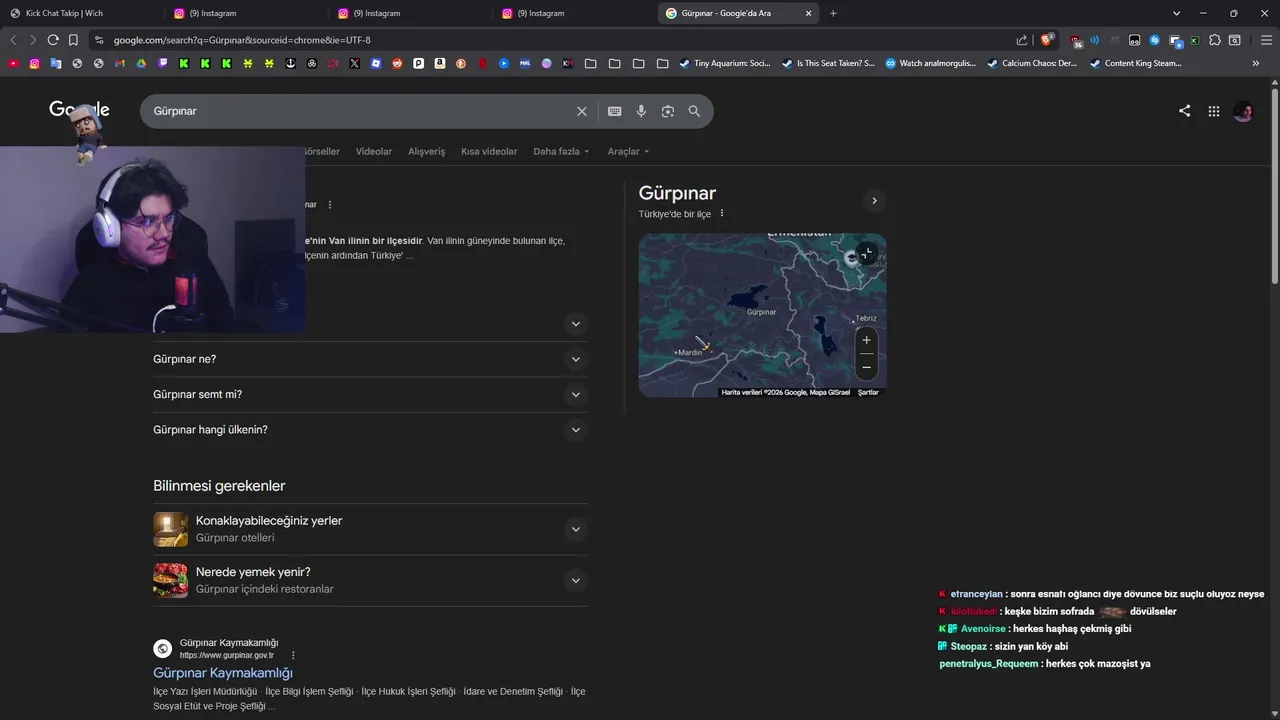Open the Gürpınar knowledge panel arrow
The image size is (1280, 720).
pos(874,201)
